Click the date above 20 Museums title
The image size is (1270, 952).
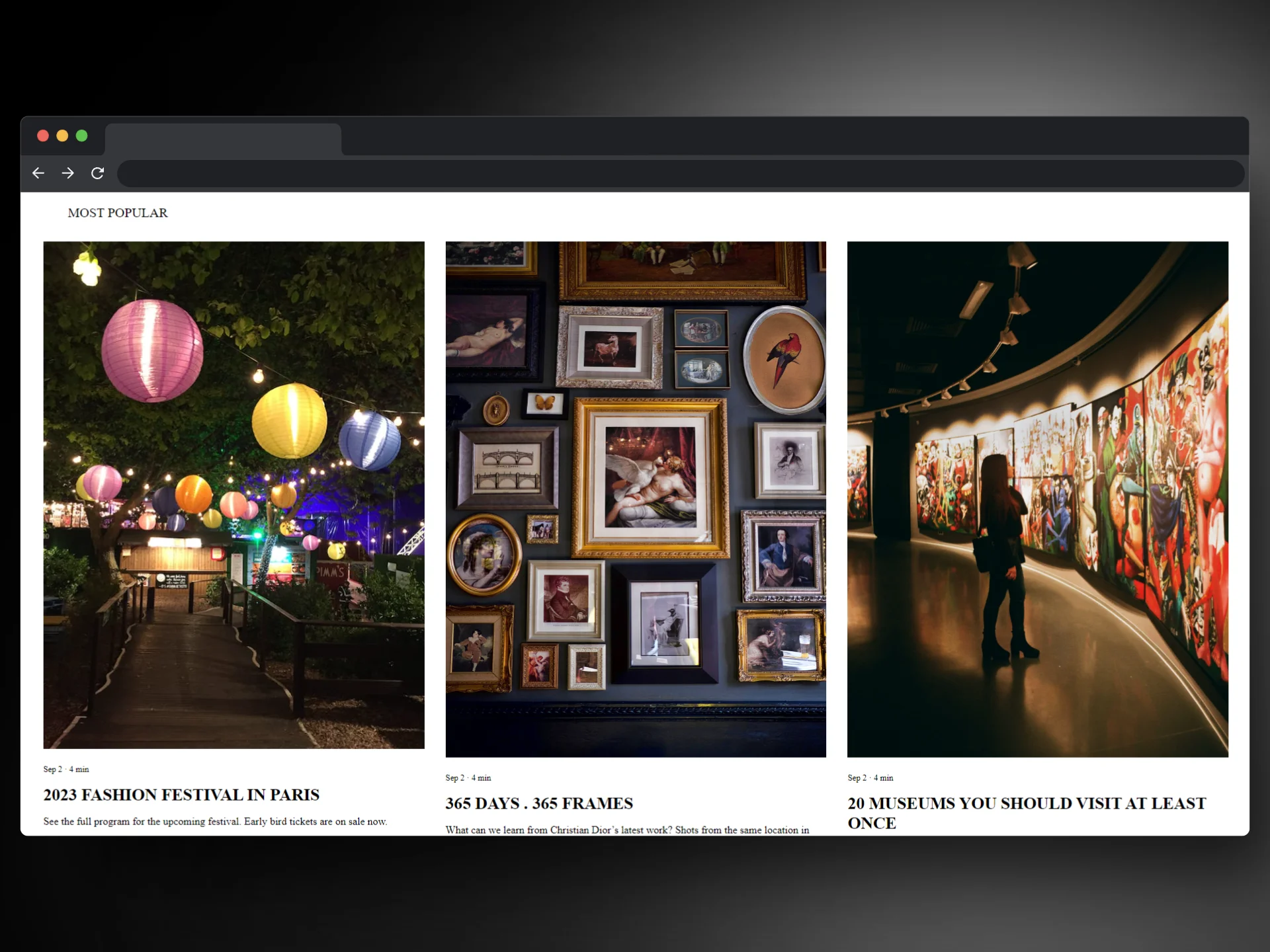pos(870,777)
